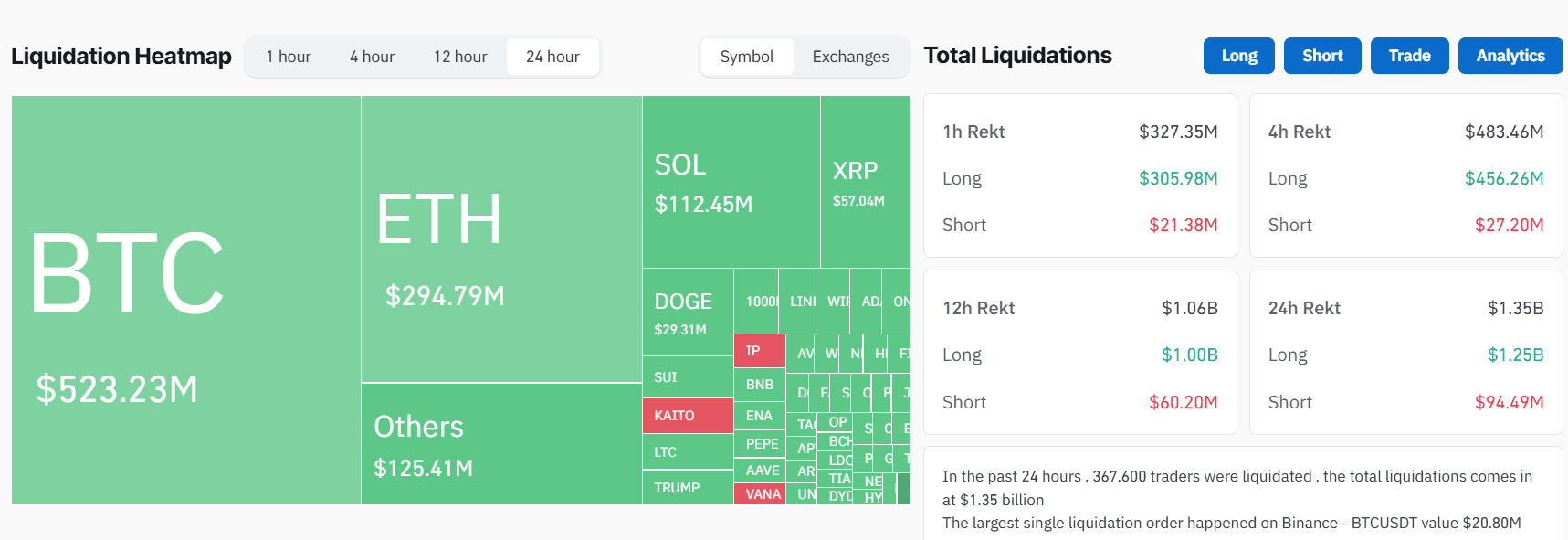Select the 4 hour timeframe
Screen dimensions: 1568x540
point(371,56)
